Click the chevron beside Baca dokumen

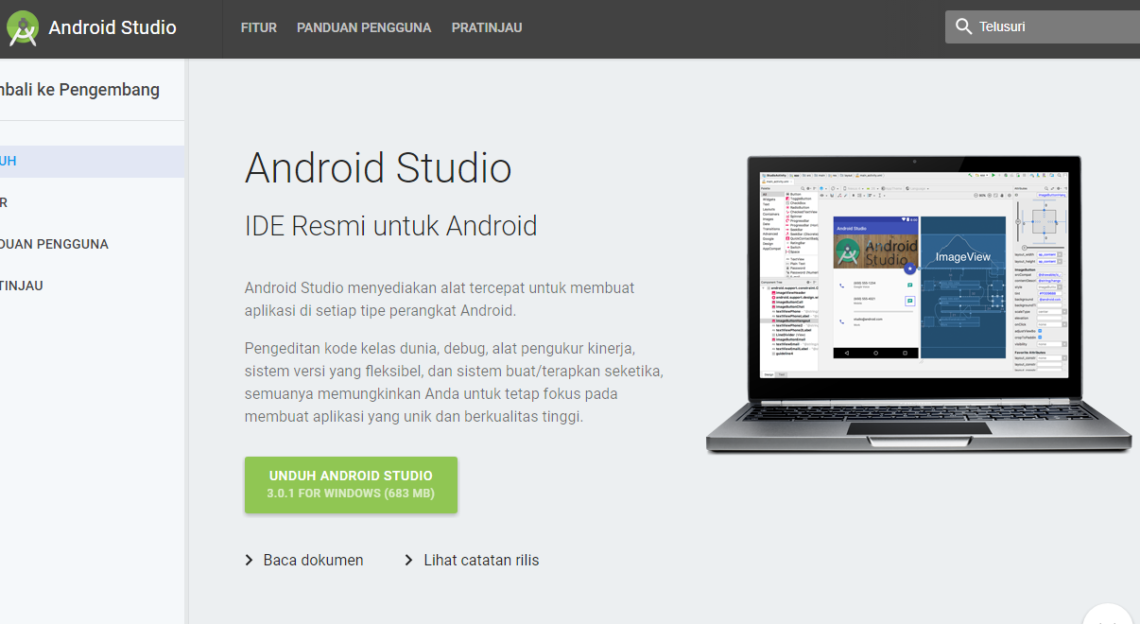[249, 560]
